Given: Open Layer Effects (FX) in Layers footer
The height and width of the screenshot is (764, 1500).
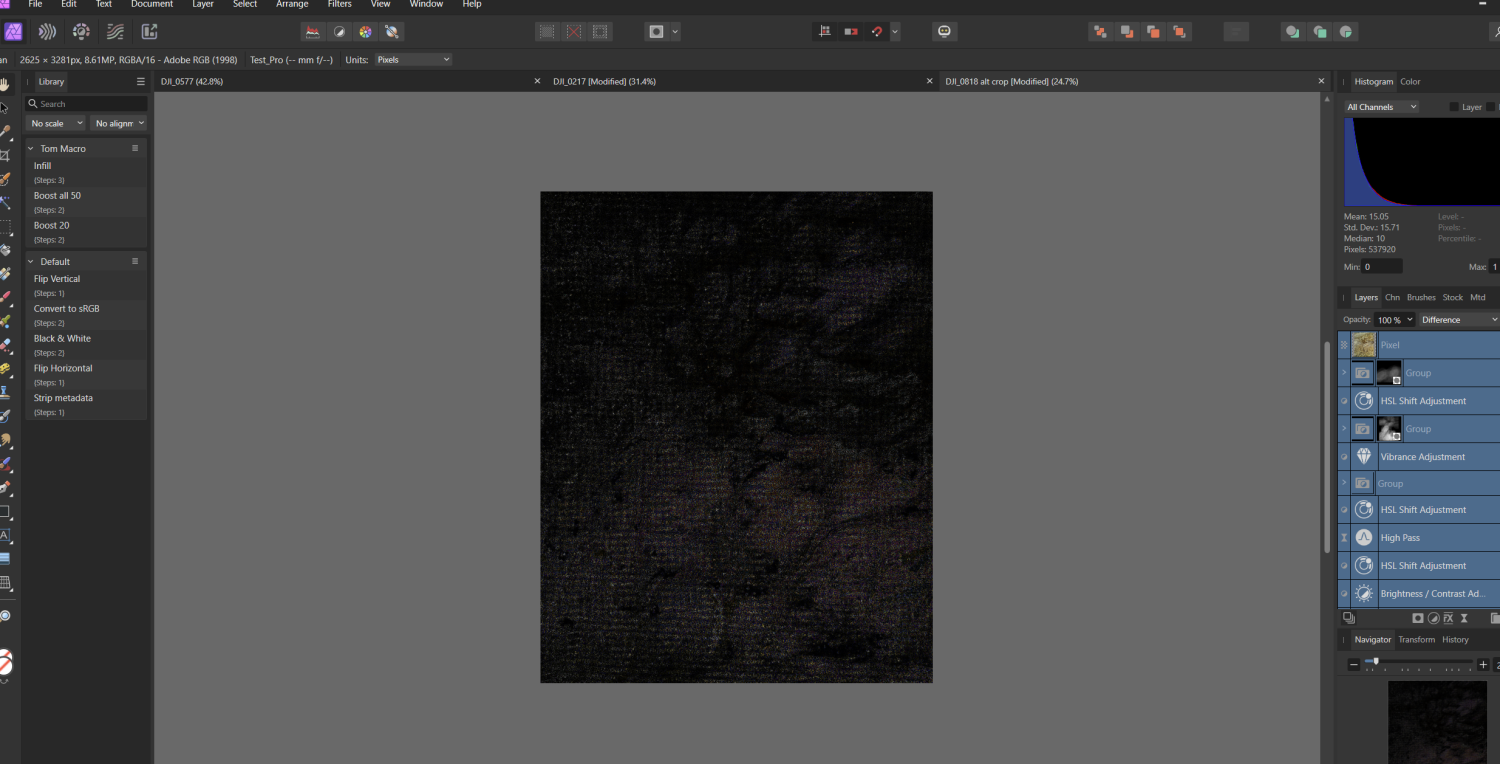Looking at the screenshot, I should point(1448,619).
